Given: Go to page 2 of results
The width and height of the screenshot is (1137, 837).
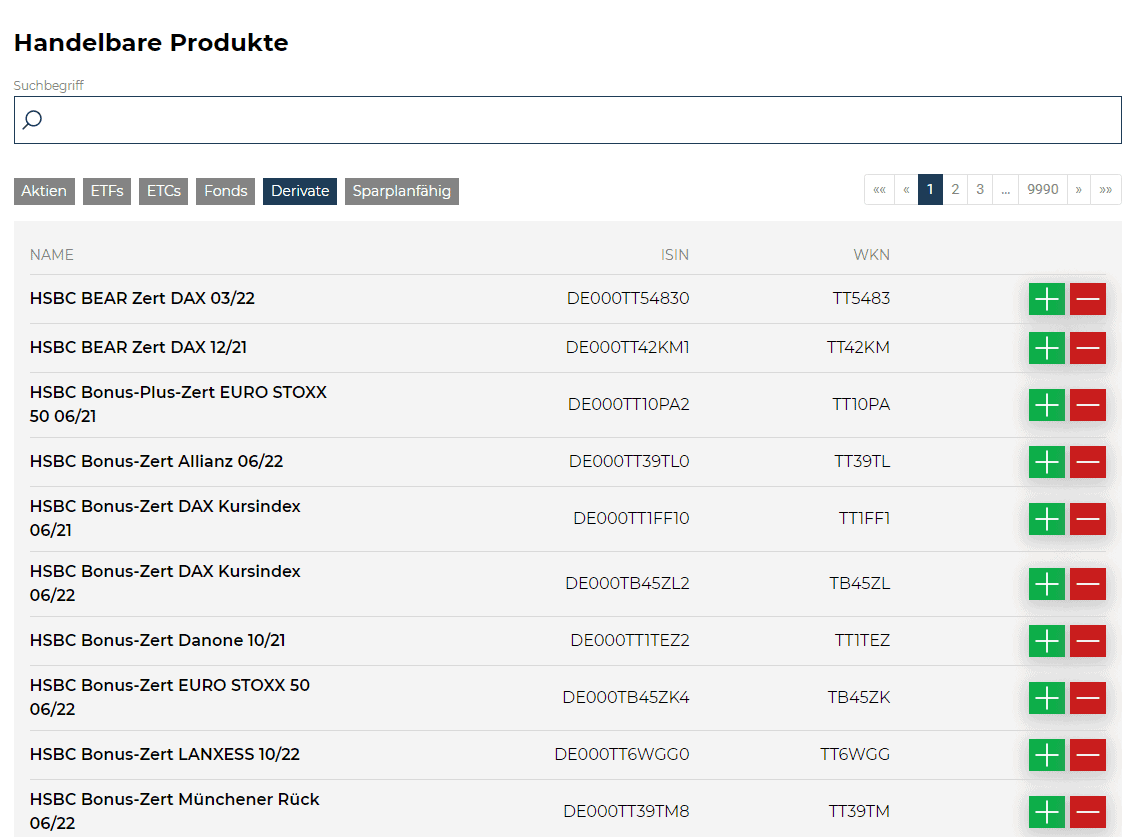Looking at the screenshot, I should coord(955,189).
